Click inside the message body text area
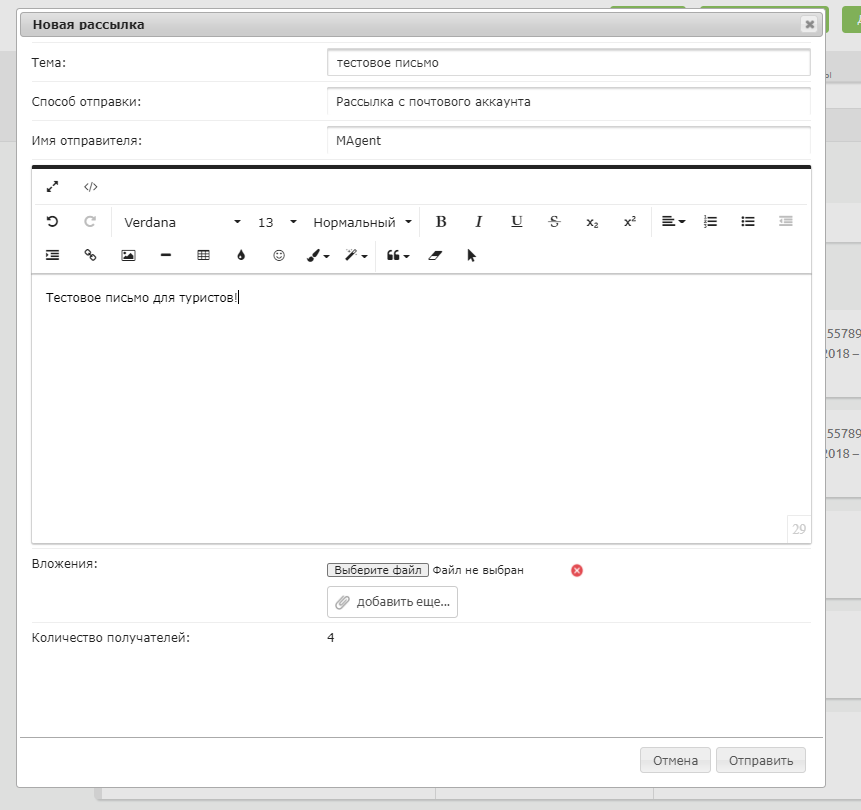The width and height of the screenshot is (861, 810). [x=421, y=409]
